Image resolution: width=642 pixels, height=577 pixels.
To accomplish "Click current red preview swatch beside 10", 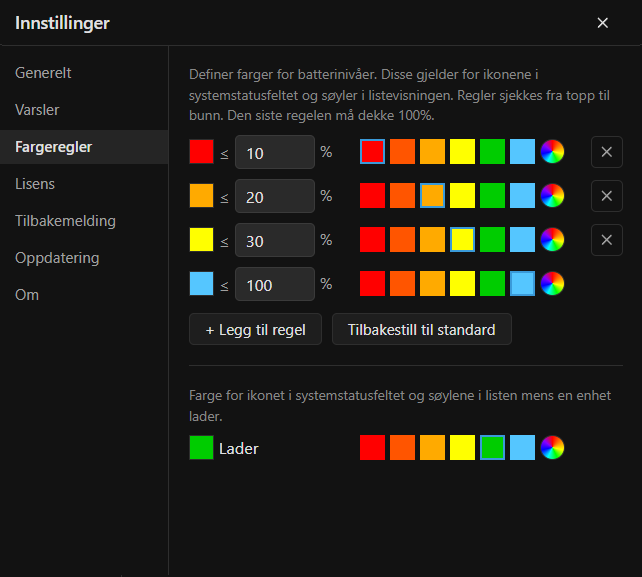I will pos(201,152).
